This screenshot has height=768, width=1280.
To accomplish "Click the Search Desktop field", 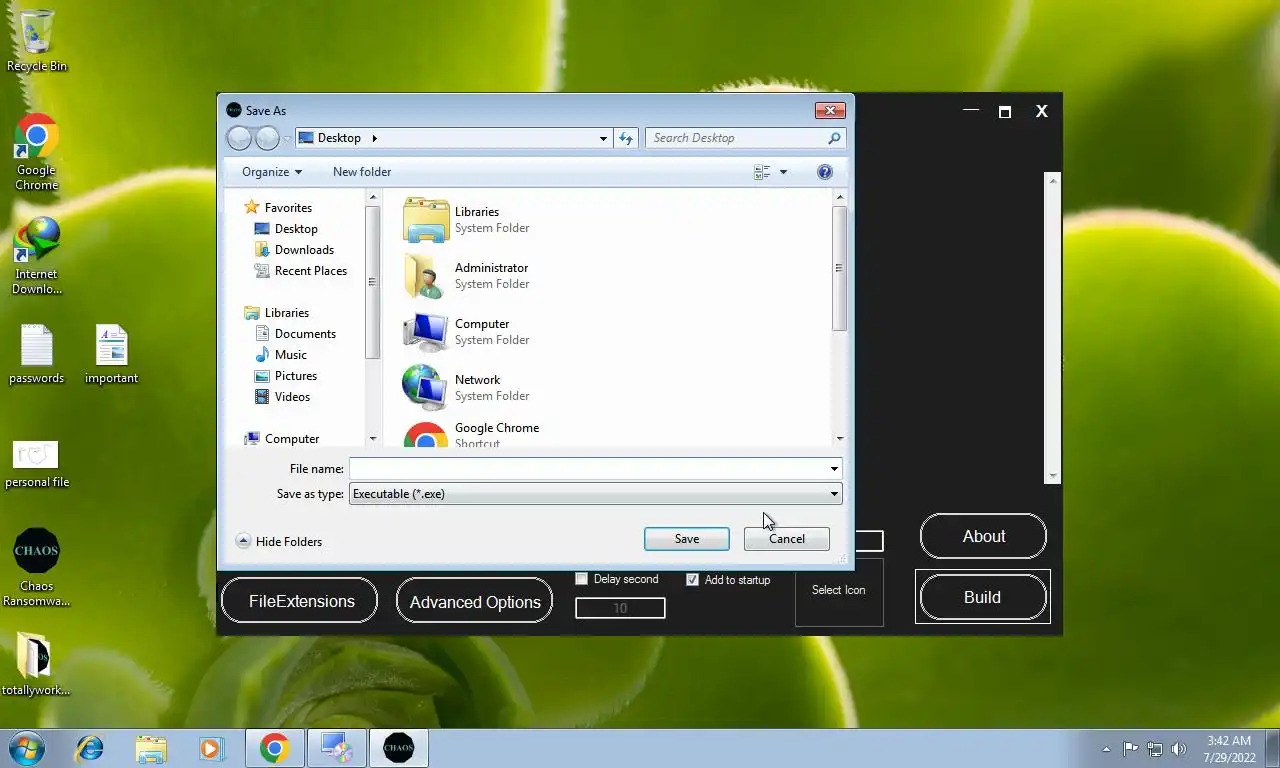I will pyautogui.click(x=745, y=138).
